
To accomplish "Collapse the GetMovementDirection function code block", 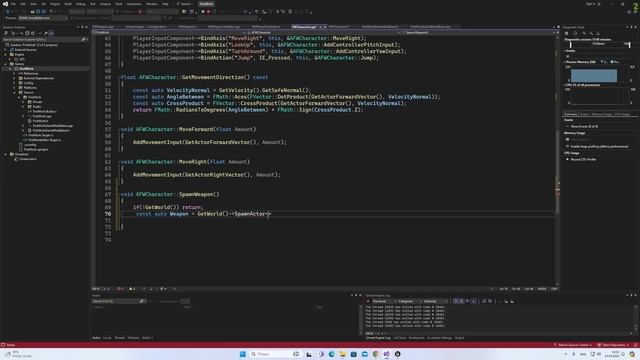I will point(119,77).
